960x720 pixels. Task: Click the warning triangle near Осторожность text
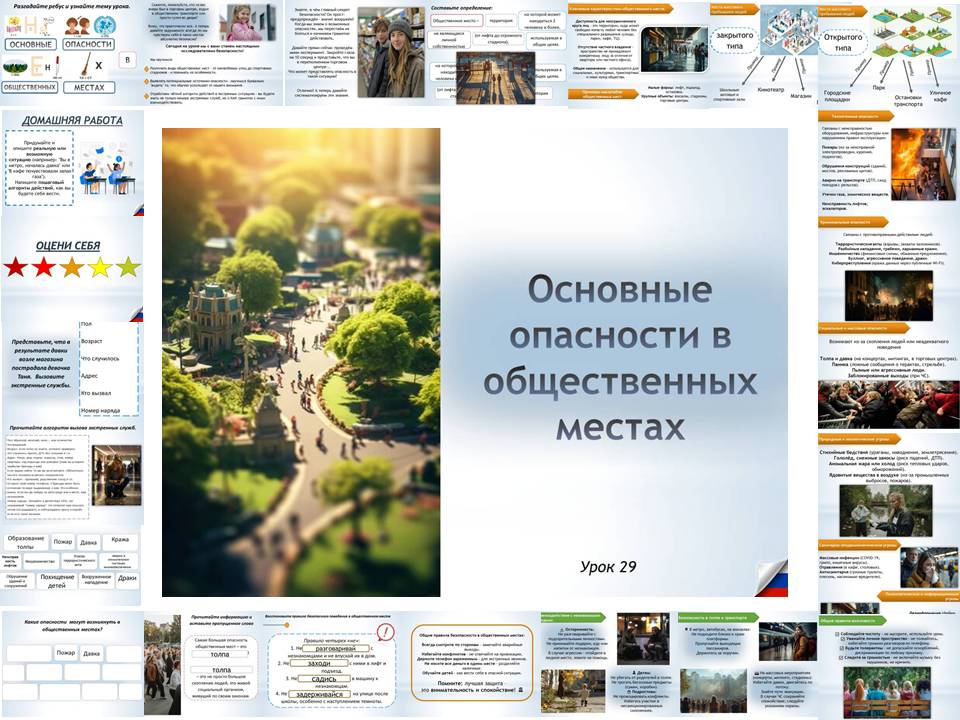tap(561, 630)
